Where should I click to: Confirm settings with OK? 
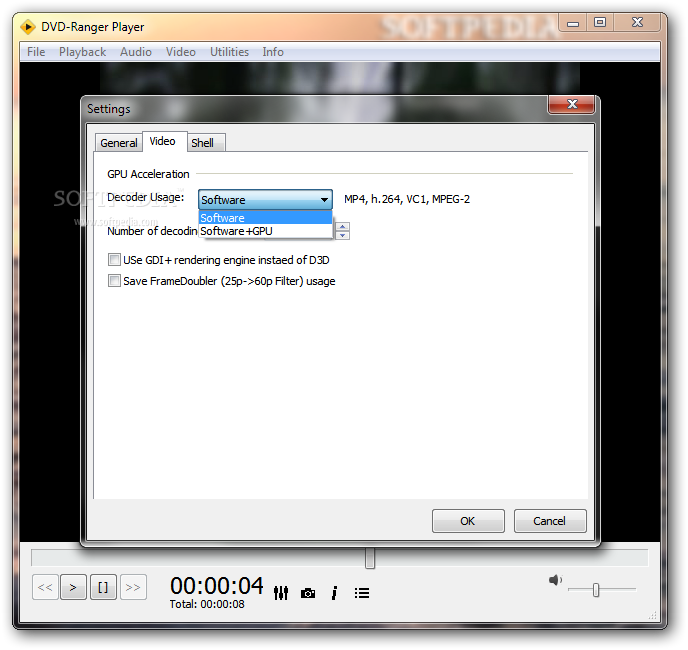click(468, 521)
